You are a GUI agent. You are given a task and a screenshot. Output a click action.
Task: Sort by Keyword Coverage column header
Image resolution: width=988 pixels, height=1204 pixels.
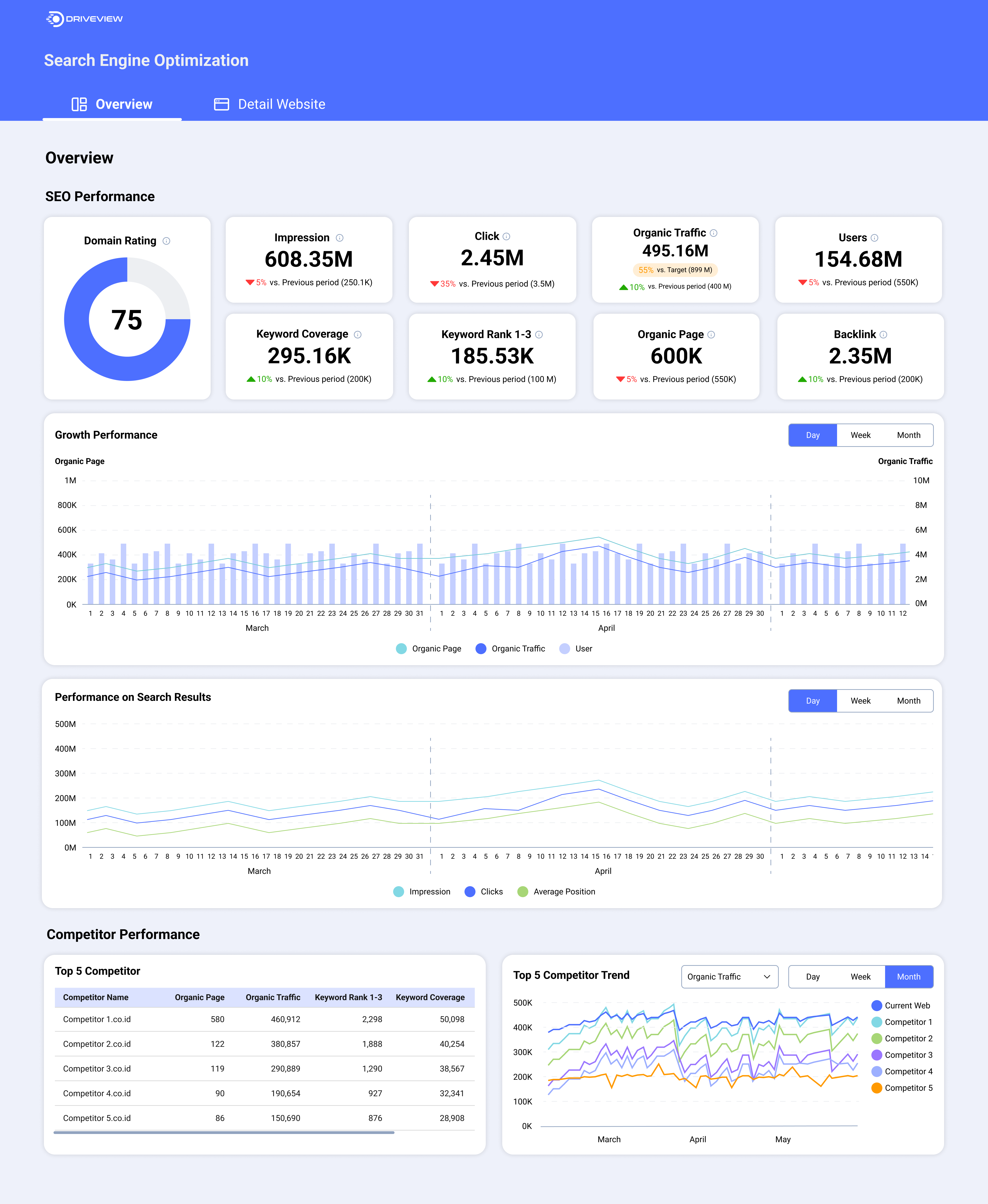[430, 997]
